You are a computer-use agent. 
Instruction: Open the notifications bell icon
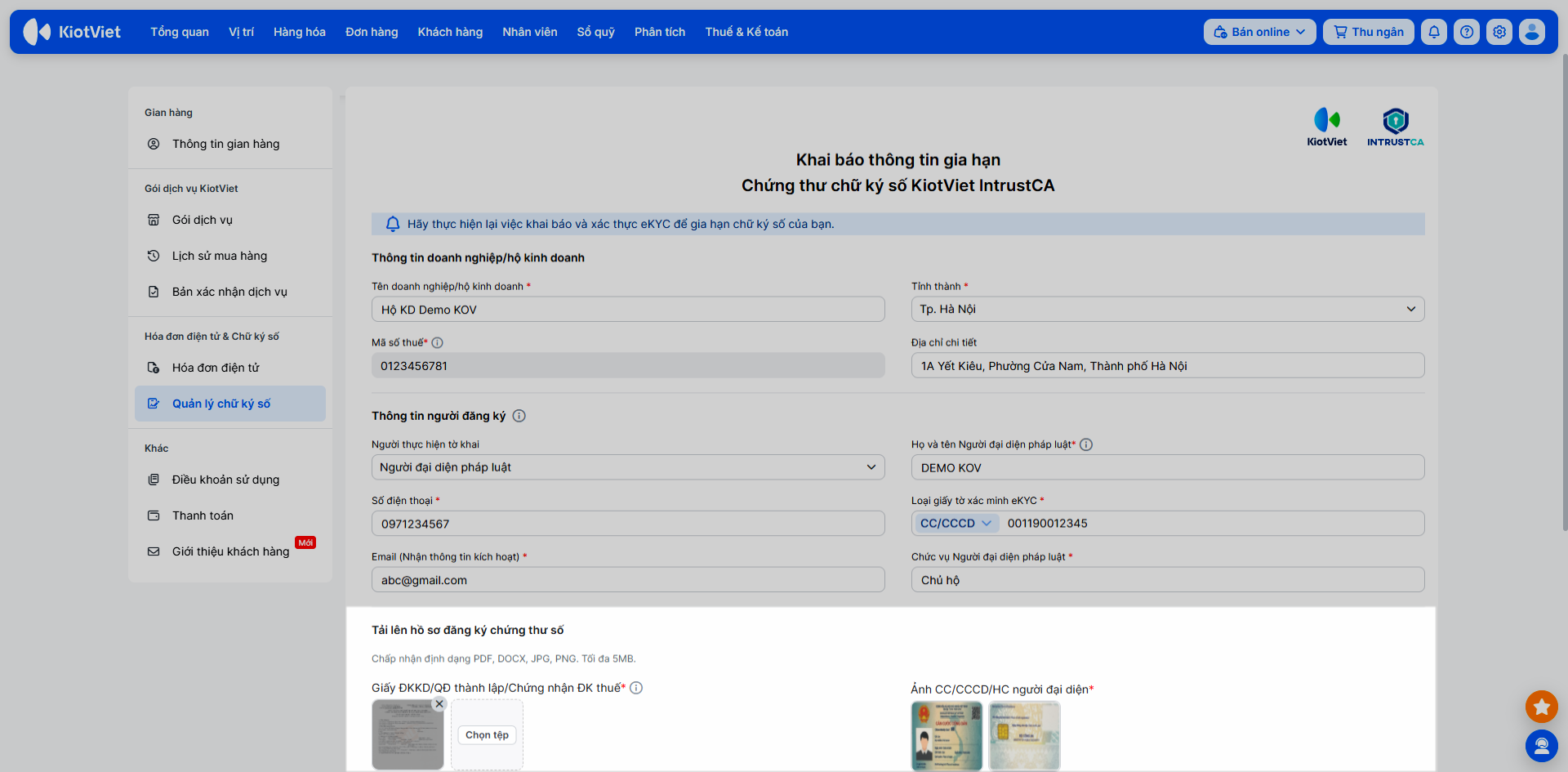pos(1434,32)
